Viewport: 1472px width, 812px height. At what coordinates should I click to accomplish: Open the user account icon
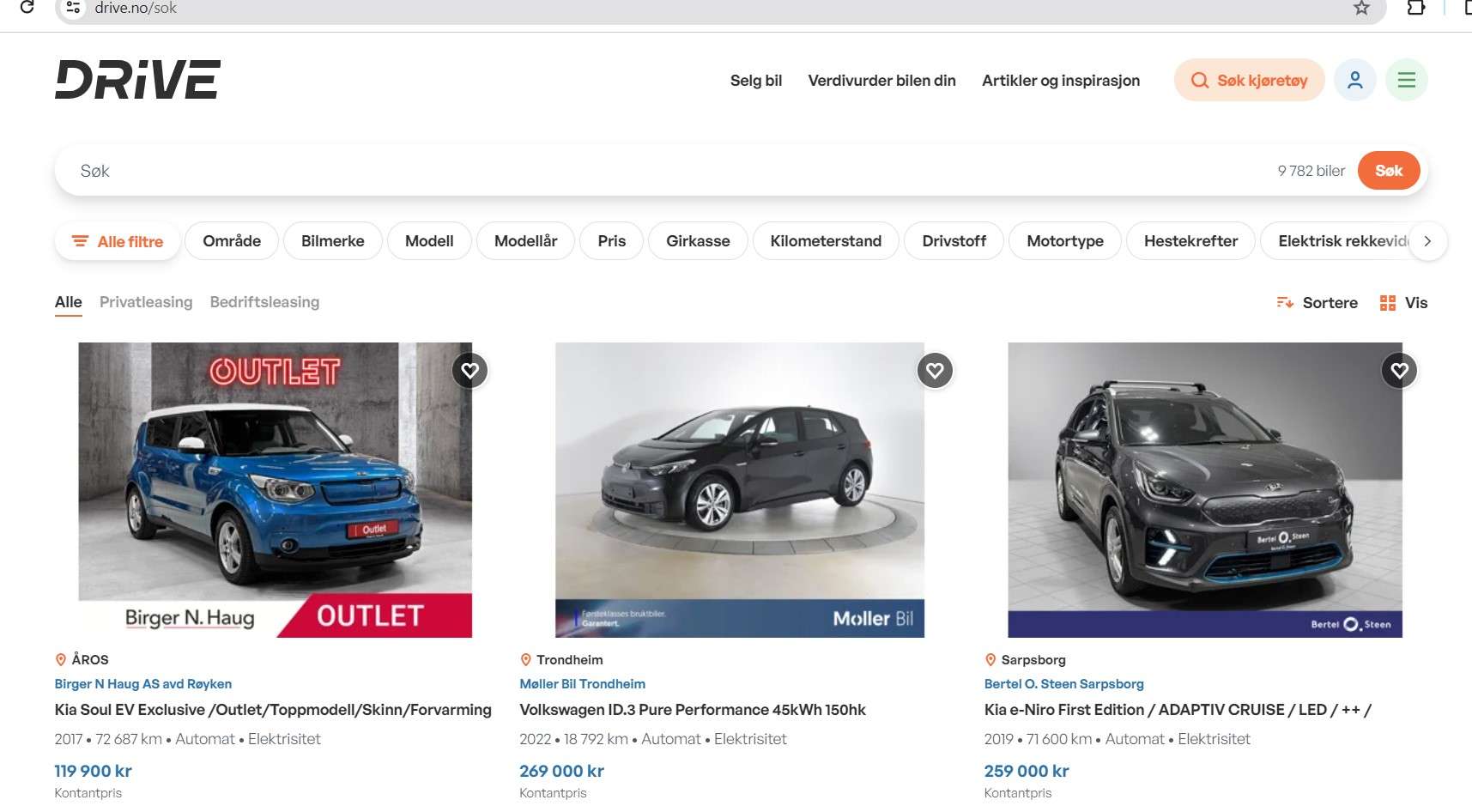coord(1355,80)
